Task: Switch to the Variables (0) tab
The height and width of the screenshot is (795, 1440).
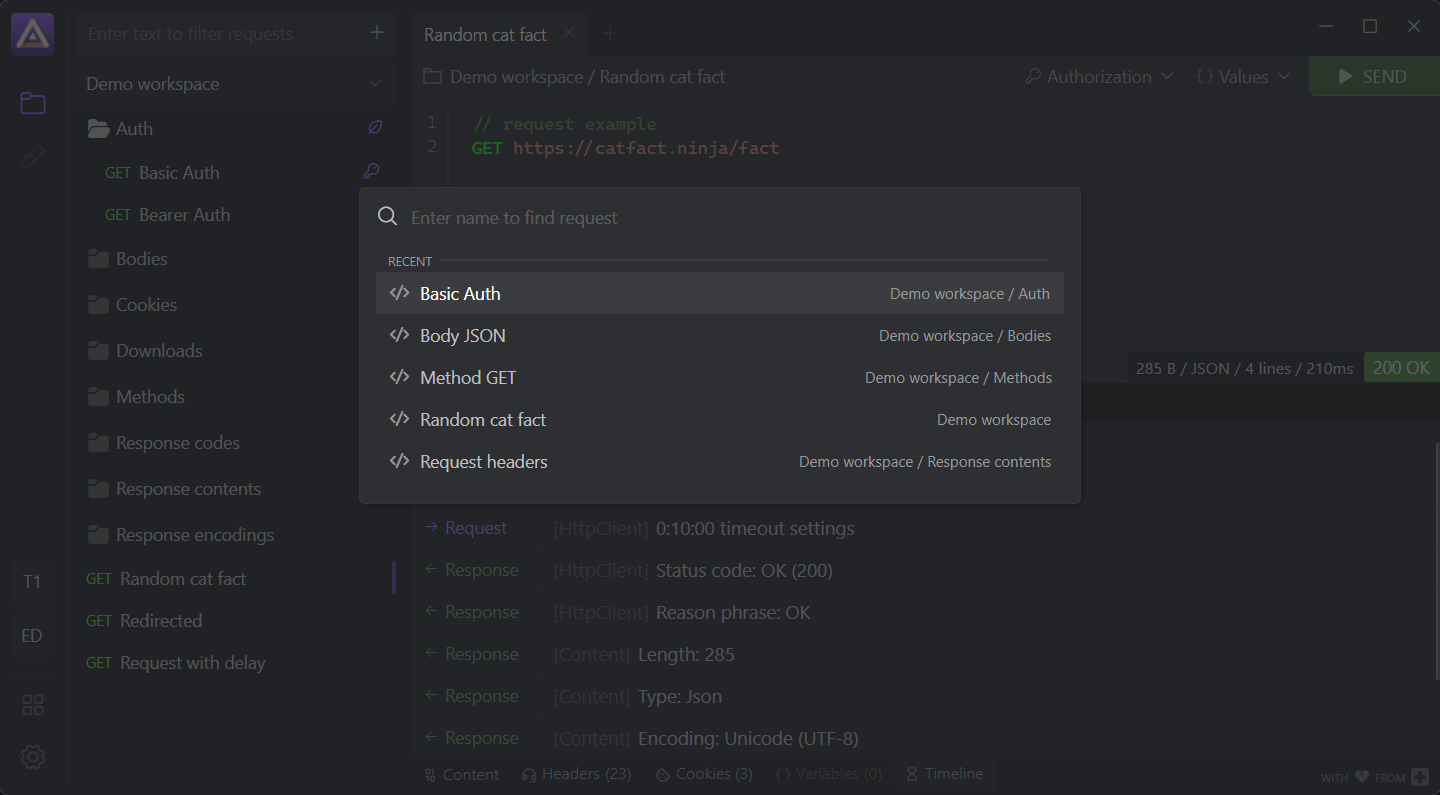Action: 829,774
